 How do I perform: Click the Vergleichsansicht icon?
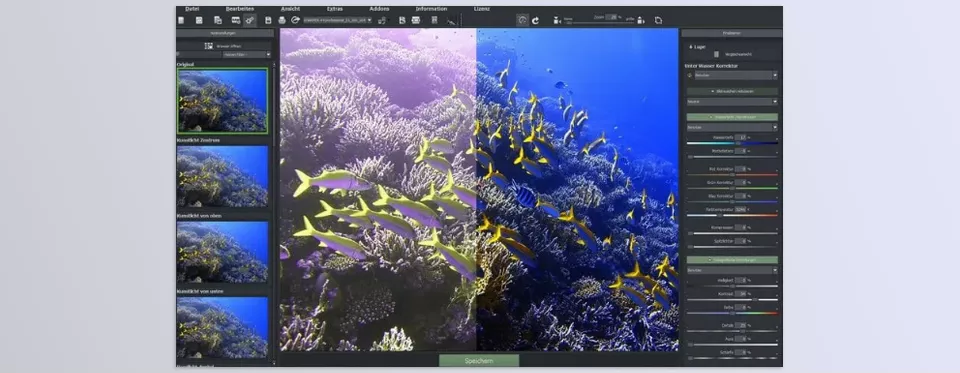click(716, 55)
